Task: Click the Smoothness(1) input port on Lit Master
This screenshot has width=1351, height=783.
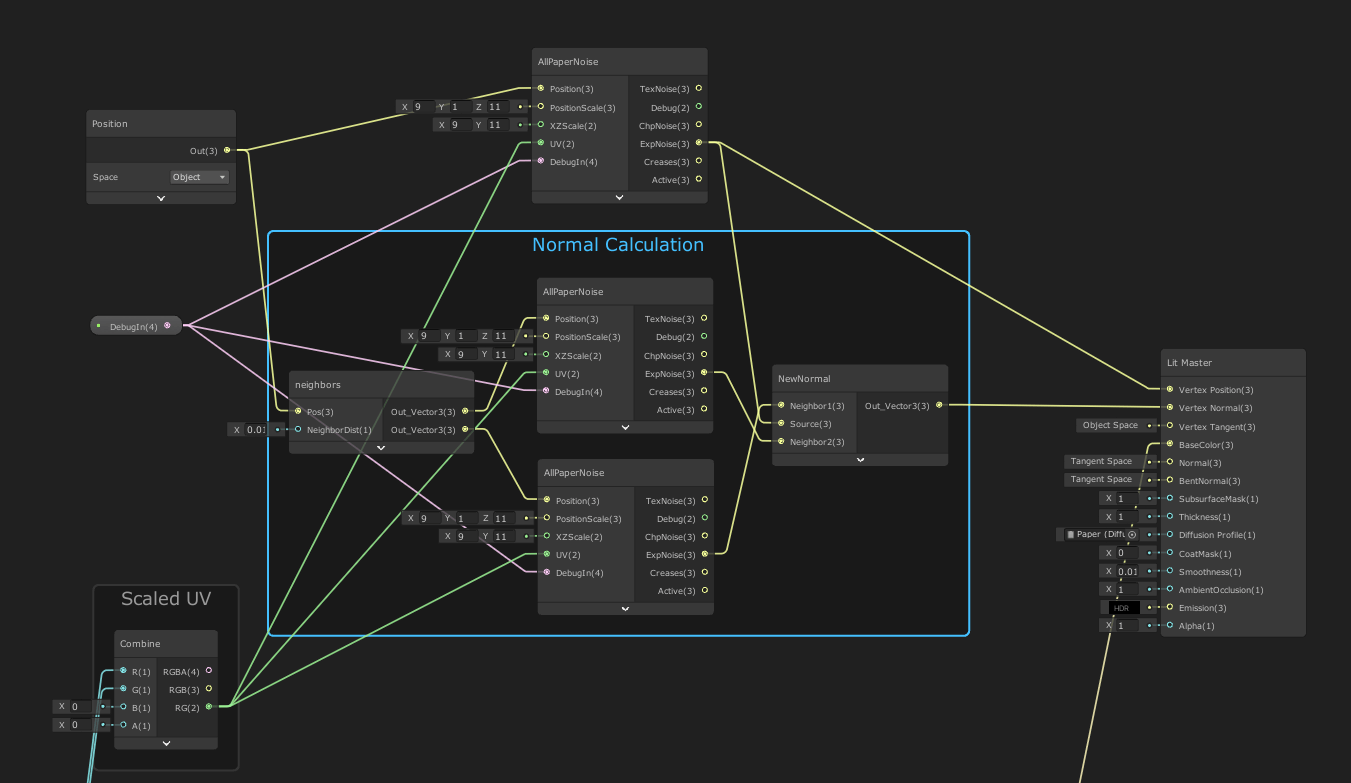Action: (1167, 571)
